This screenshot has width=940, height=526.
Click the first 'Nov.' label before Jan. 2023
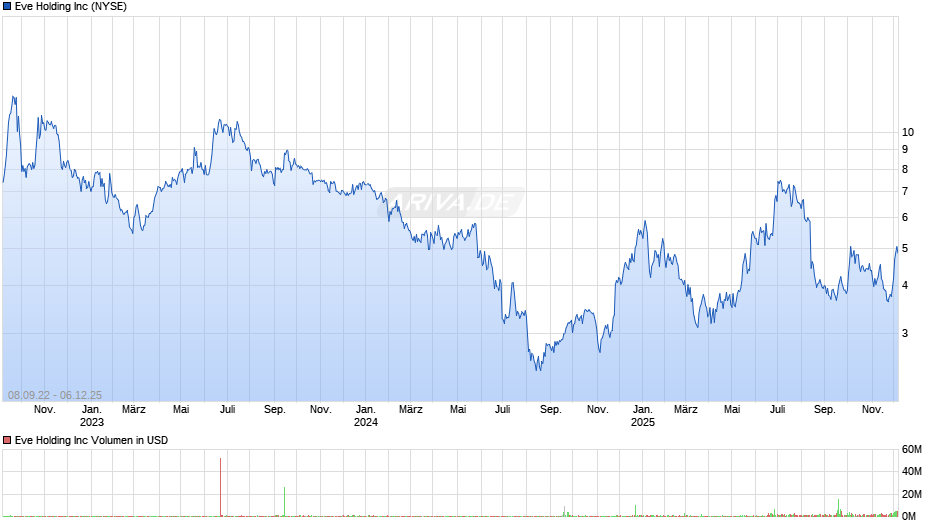[44, 410]
